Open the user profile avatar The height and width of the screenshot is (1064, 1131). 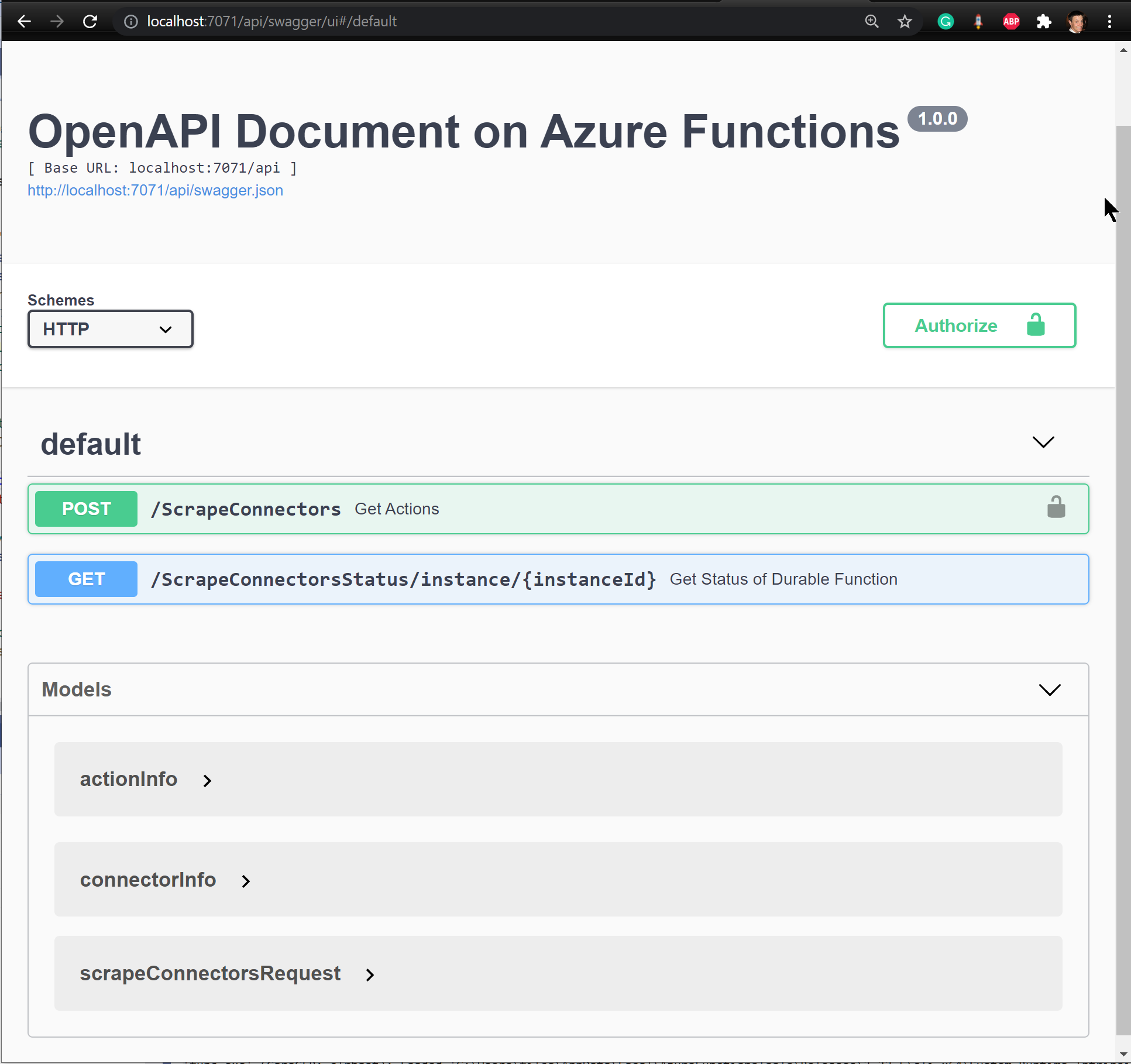[x=1077, y=22]
